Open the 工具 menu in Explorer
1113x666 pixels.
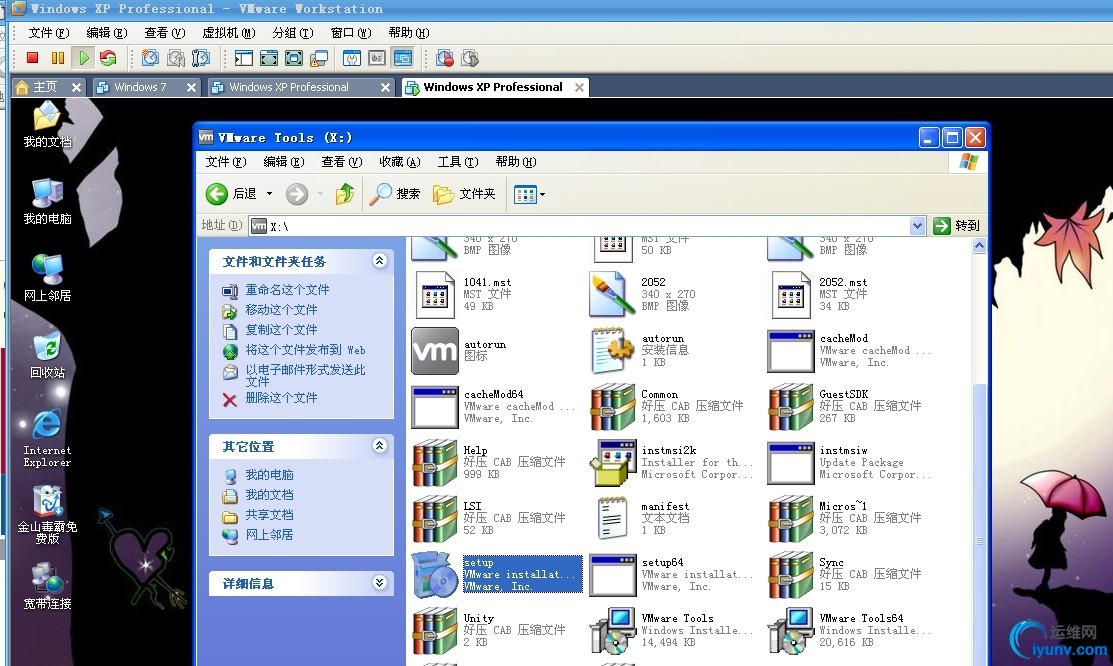pos(458,162)
